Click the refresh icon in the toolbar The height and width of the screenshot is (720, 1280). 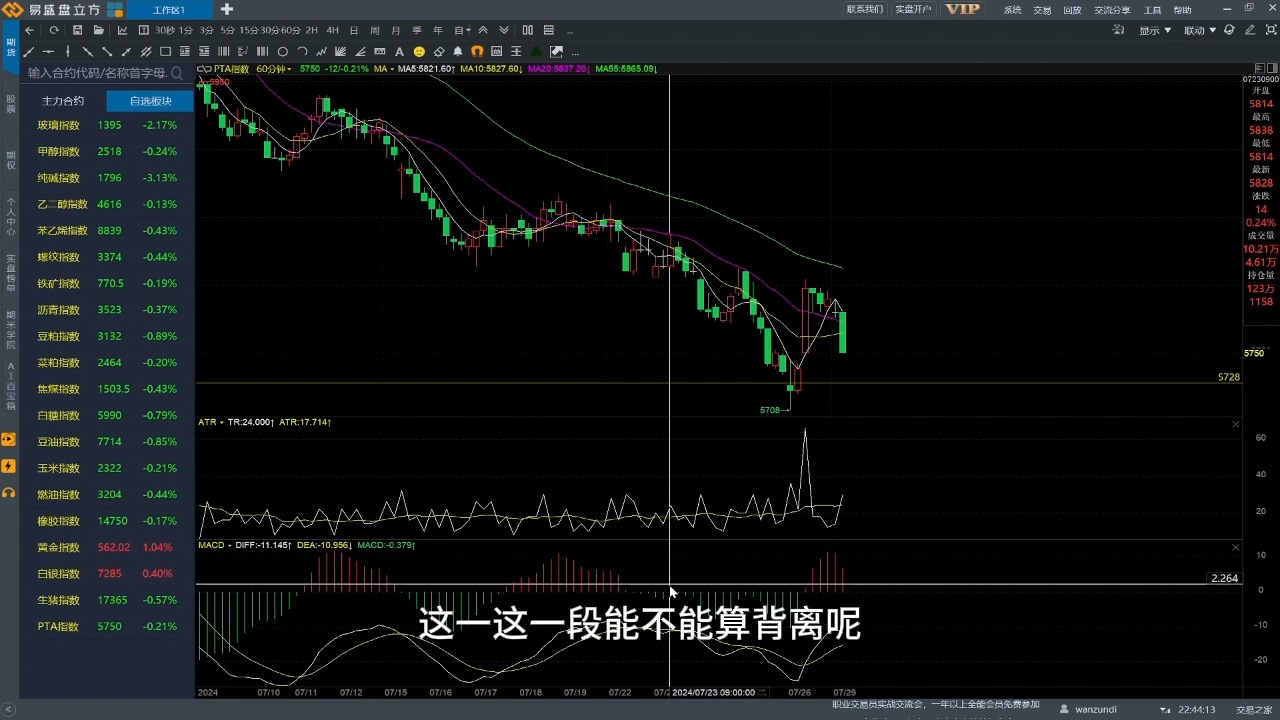point(54,30)
